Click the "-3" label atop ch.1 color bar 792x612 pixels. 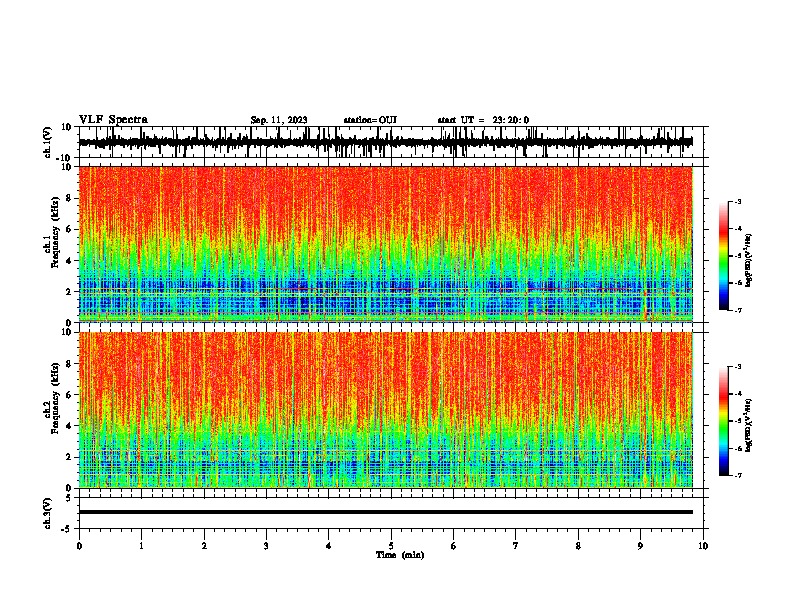tap(737, 201)
